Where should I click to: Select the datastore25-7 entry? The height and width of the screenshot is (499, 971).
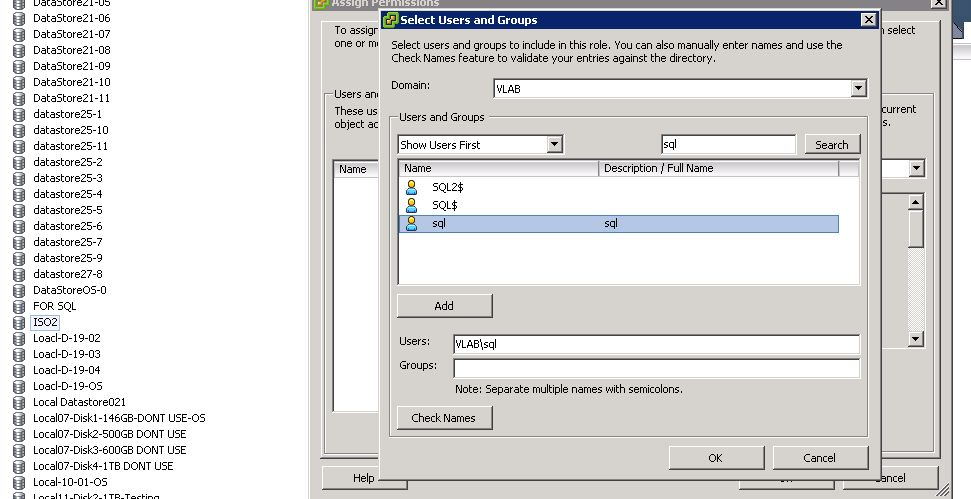coord(67,243)
